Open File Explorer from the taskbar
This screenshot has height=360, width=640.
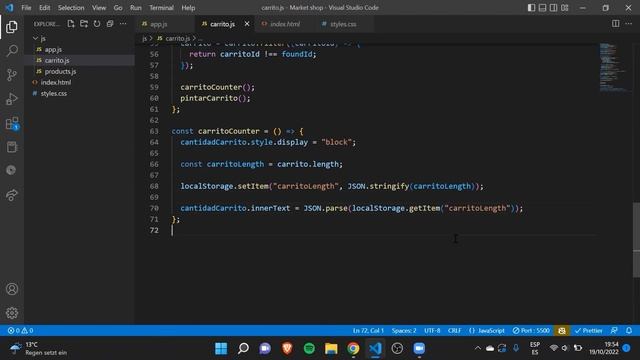tap(331, 349)
